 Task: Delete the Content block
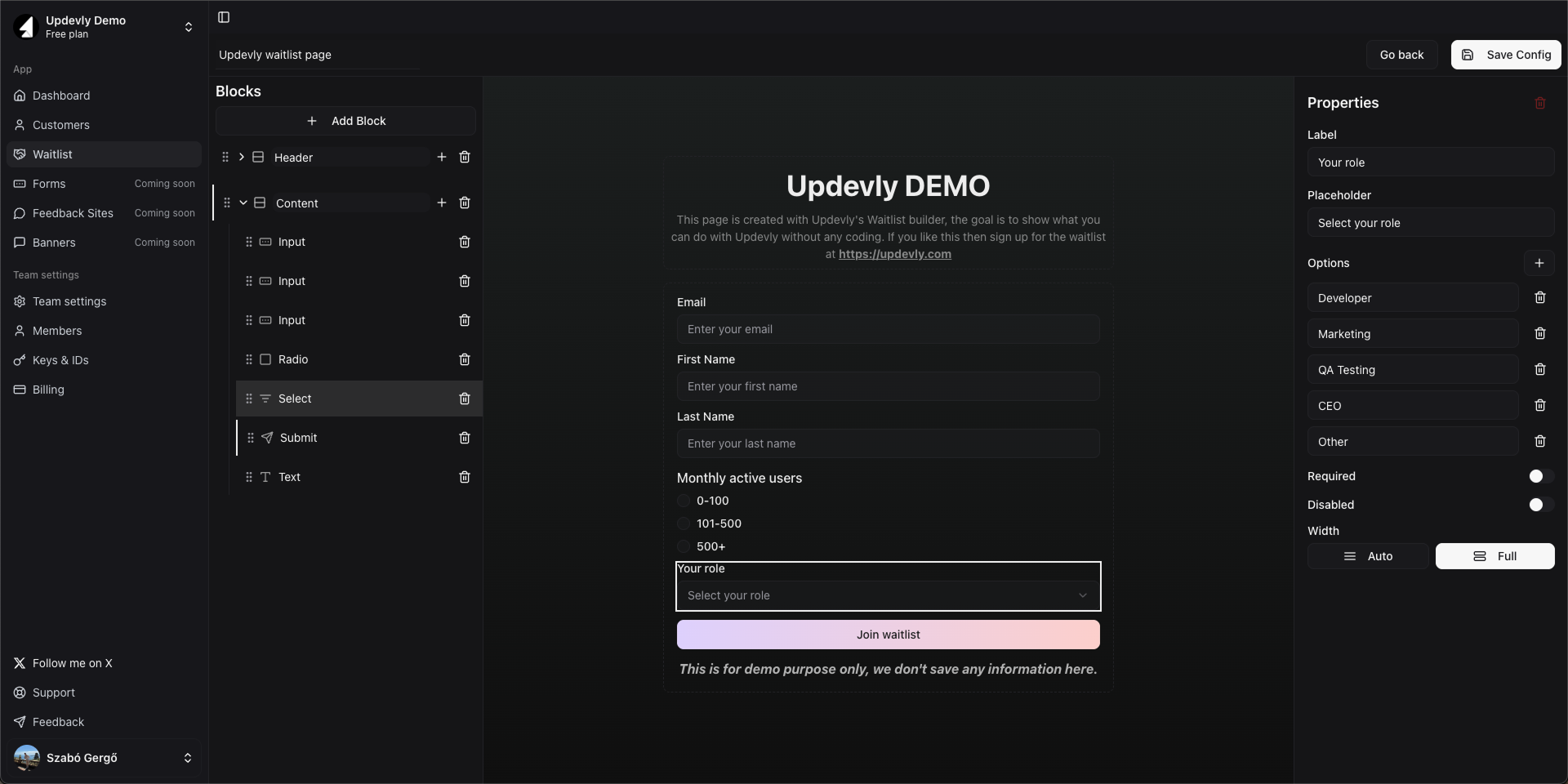point(465,203)
